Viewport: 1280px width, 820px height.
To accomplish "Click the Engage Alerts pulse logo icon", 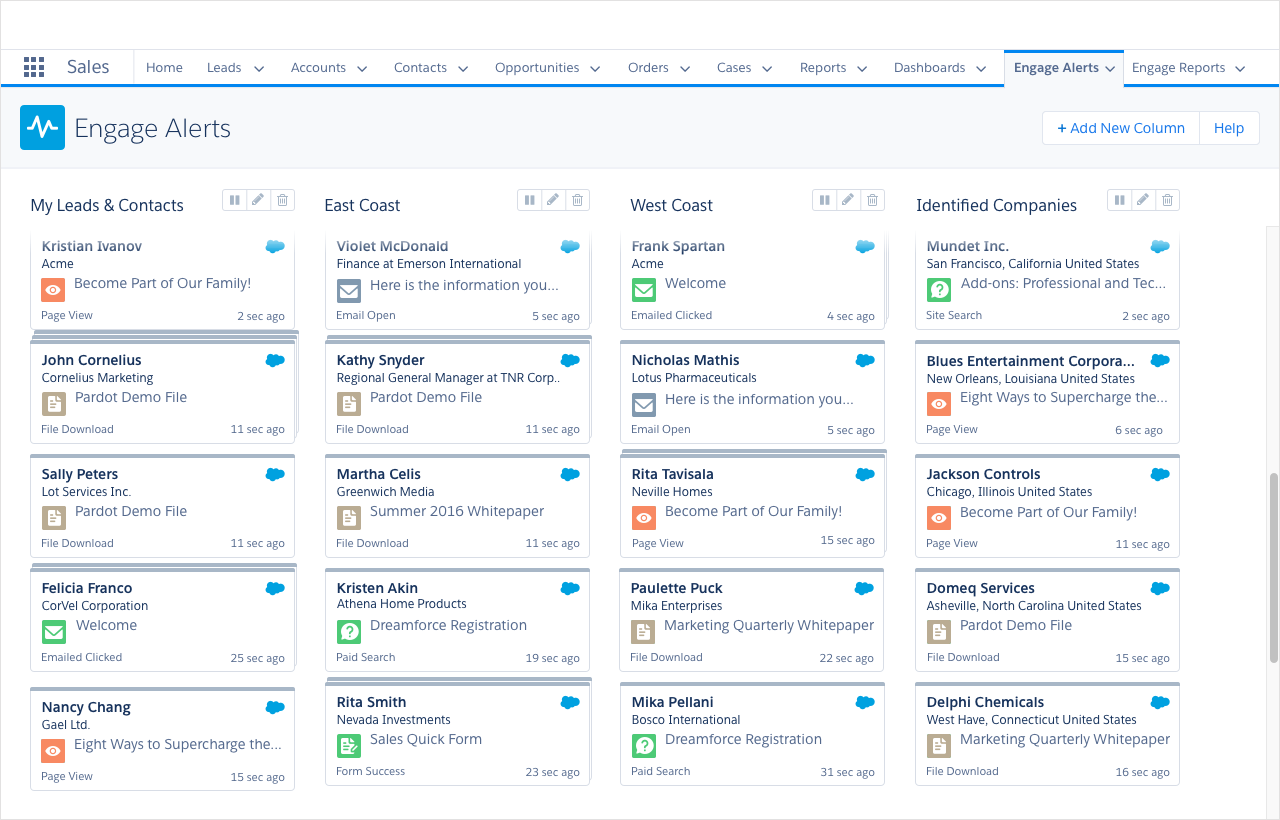I will pyautogui.click(x=42, y=127).
